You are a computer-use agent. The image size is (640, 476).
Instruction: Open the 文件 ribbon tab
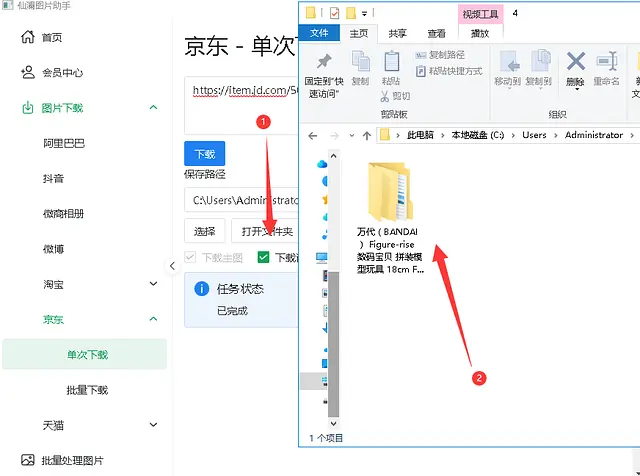tap(319, 33)
